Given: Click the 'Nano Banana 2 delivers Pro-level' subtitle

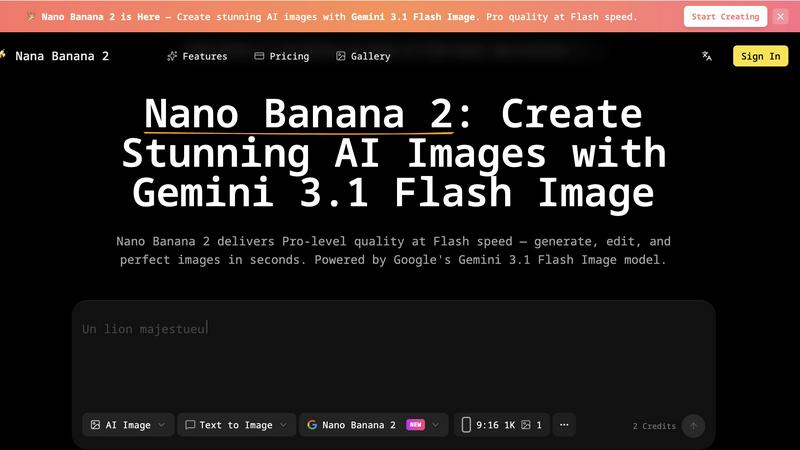Looking at the screenshot, I should click(x=393, y=251).
